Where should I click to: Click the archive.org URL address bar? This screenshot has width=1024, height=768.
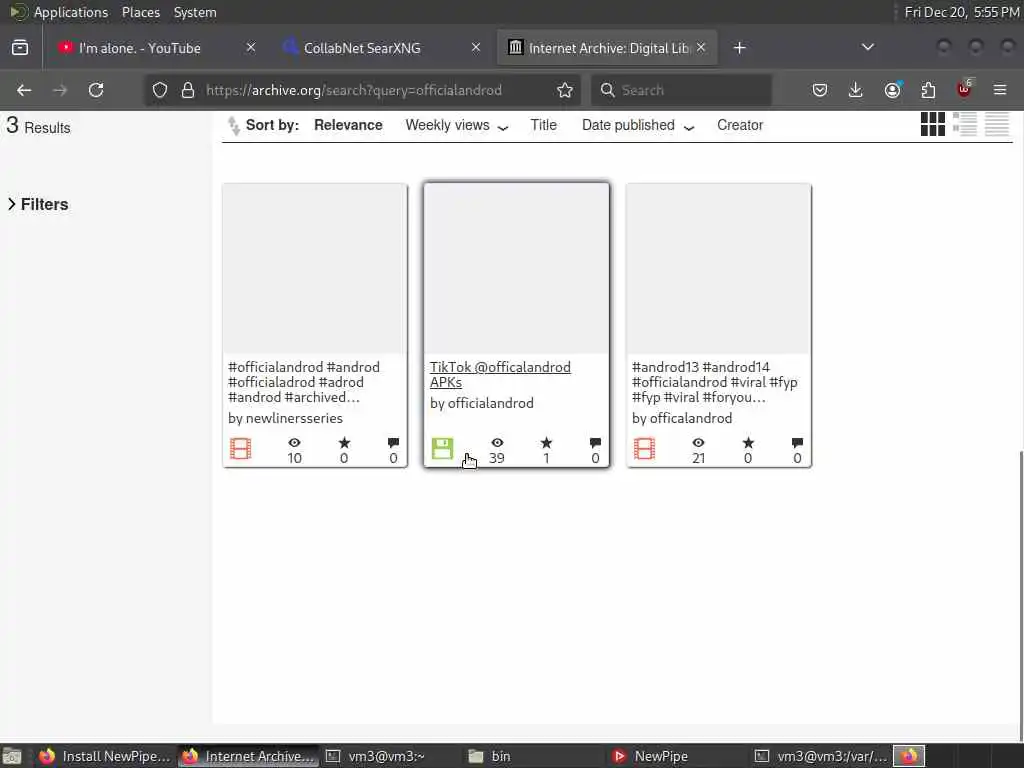(360, 90)
